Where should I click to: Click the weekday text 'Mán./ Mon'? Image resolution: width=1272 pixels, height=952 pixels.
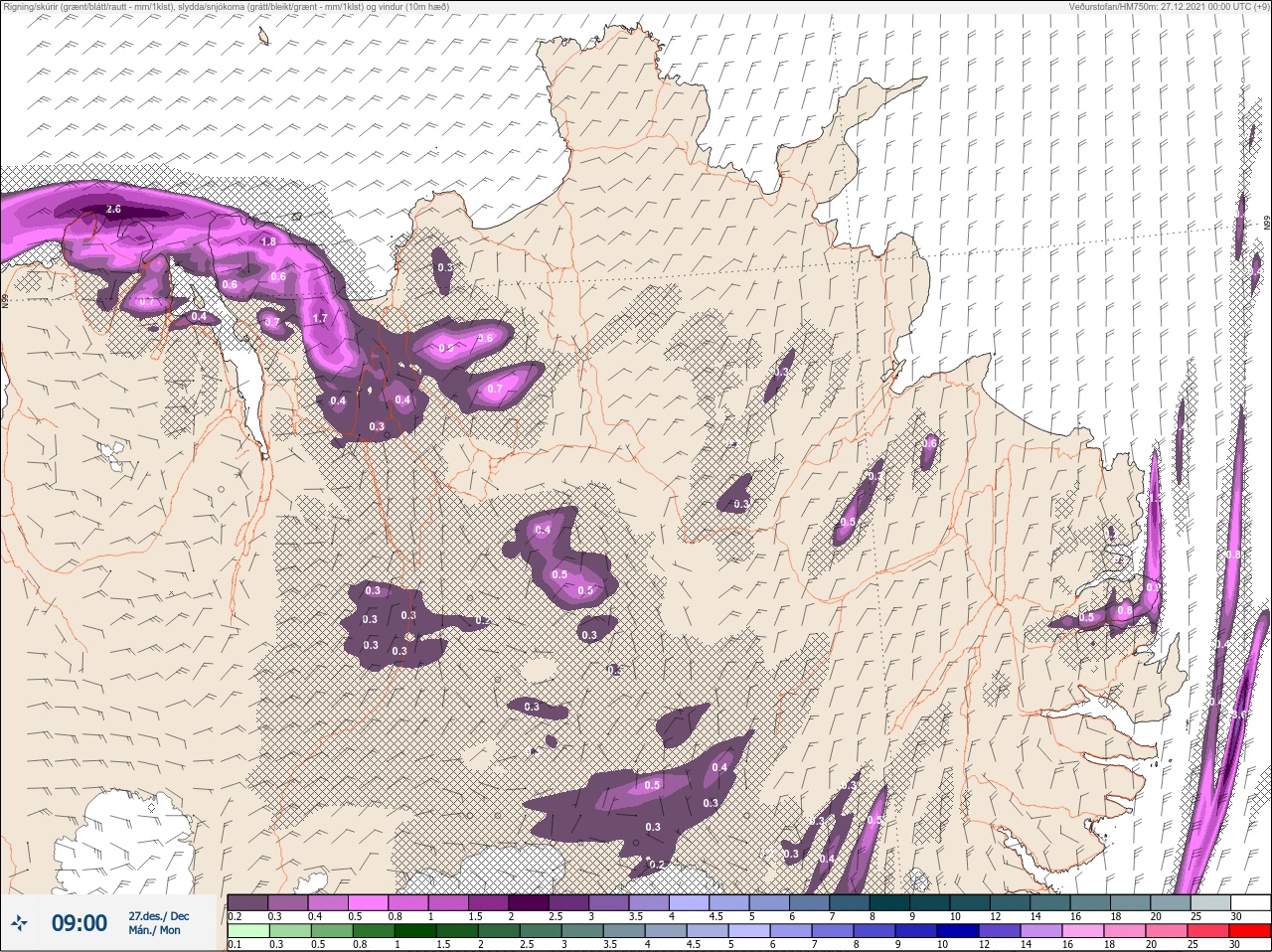[154, 930]
